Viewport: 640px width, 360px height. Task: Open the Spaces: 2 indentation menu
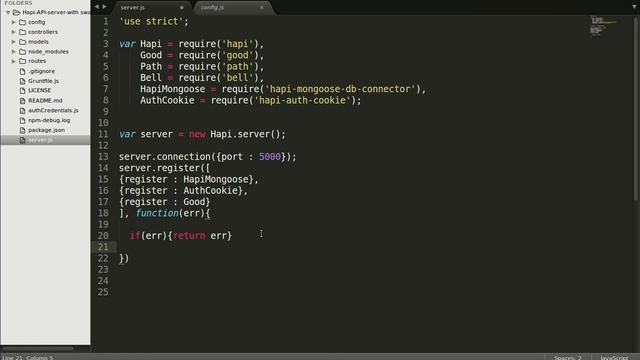568,358
